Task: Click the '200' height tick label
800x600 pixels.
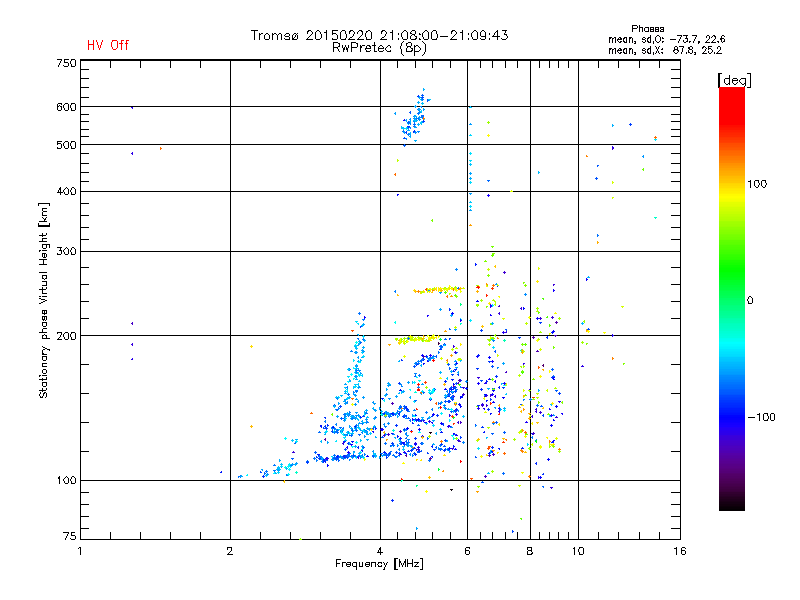Action: click(66, 336)
